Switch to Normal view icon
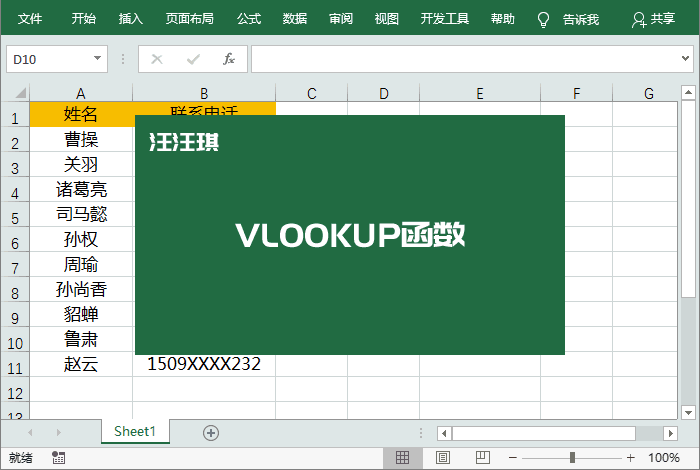Viewport: 700px width, 470px height. pyautogui.click(x=402, y=458)
